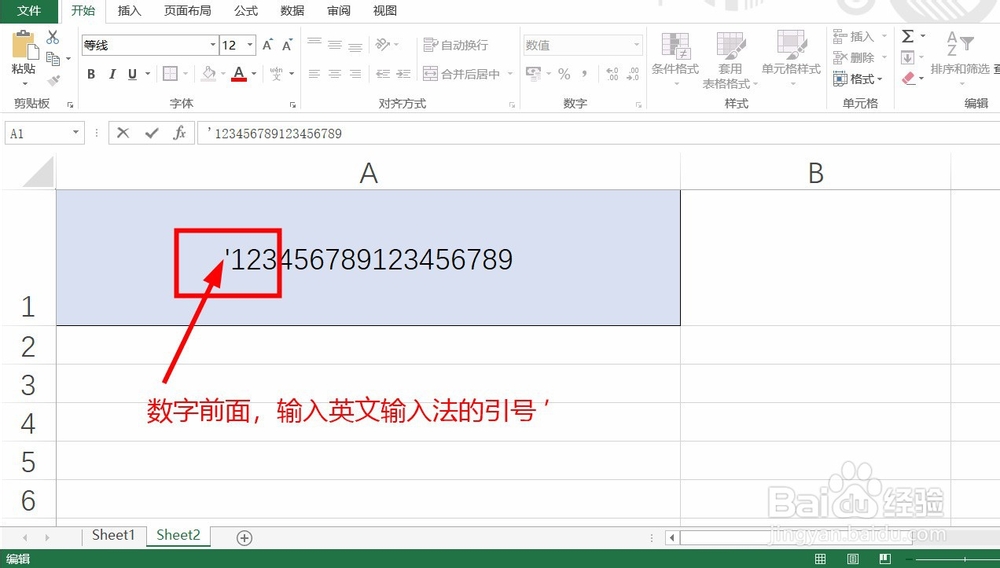The image size is (1000, 568).
Task: Click the text orientation icon
Action: click(383, 44)
